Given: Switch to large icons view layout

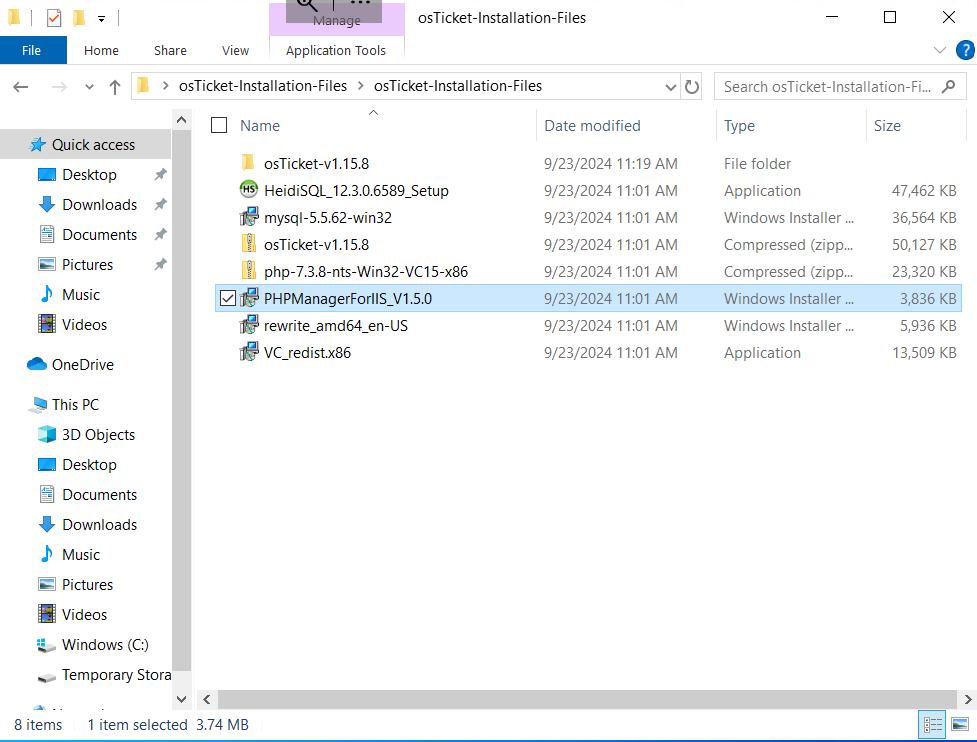Looking at the screenshot, I should click(960, 725).
